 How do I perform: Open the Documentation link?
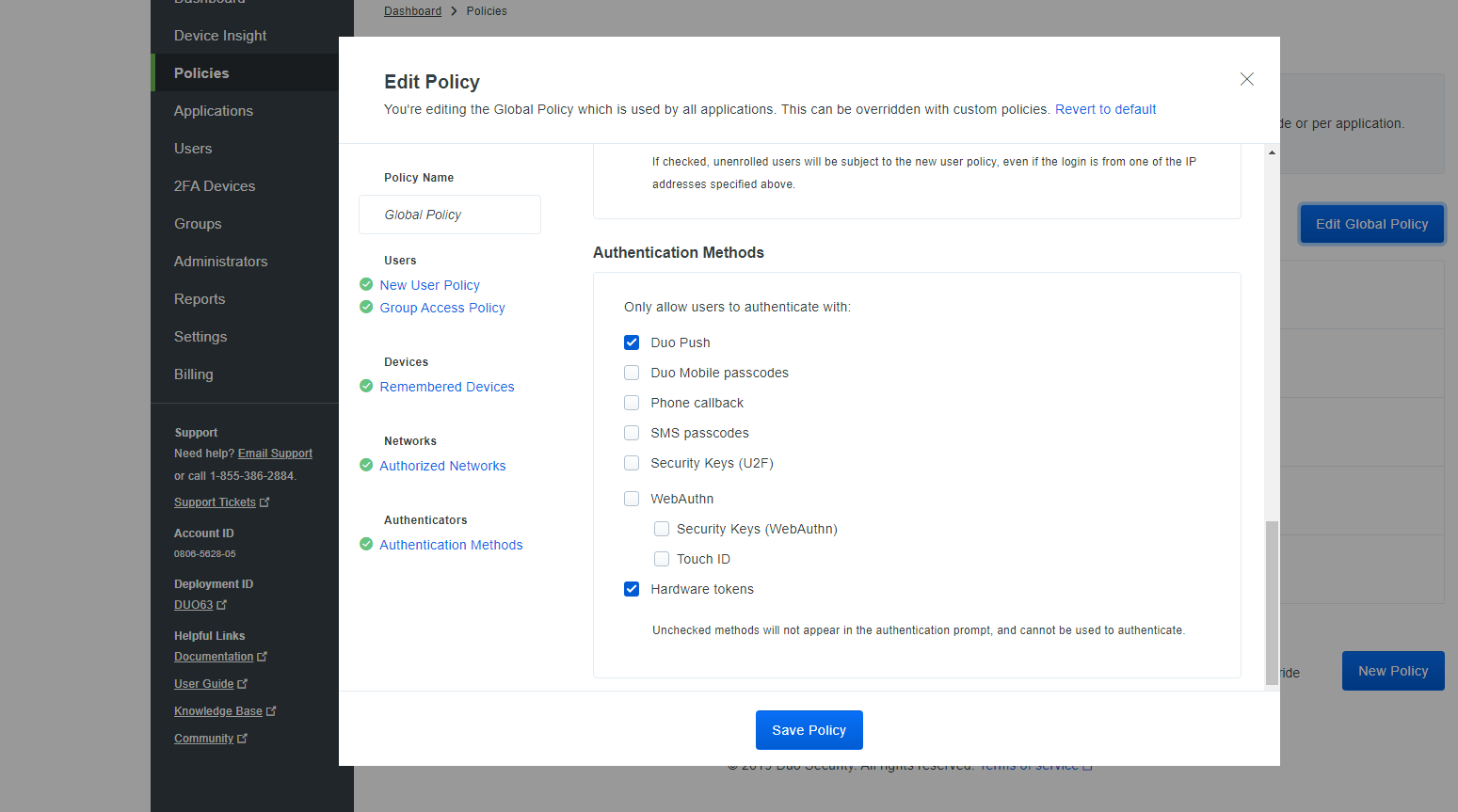[214, 657]
